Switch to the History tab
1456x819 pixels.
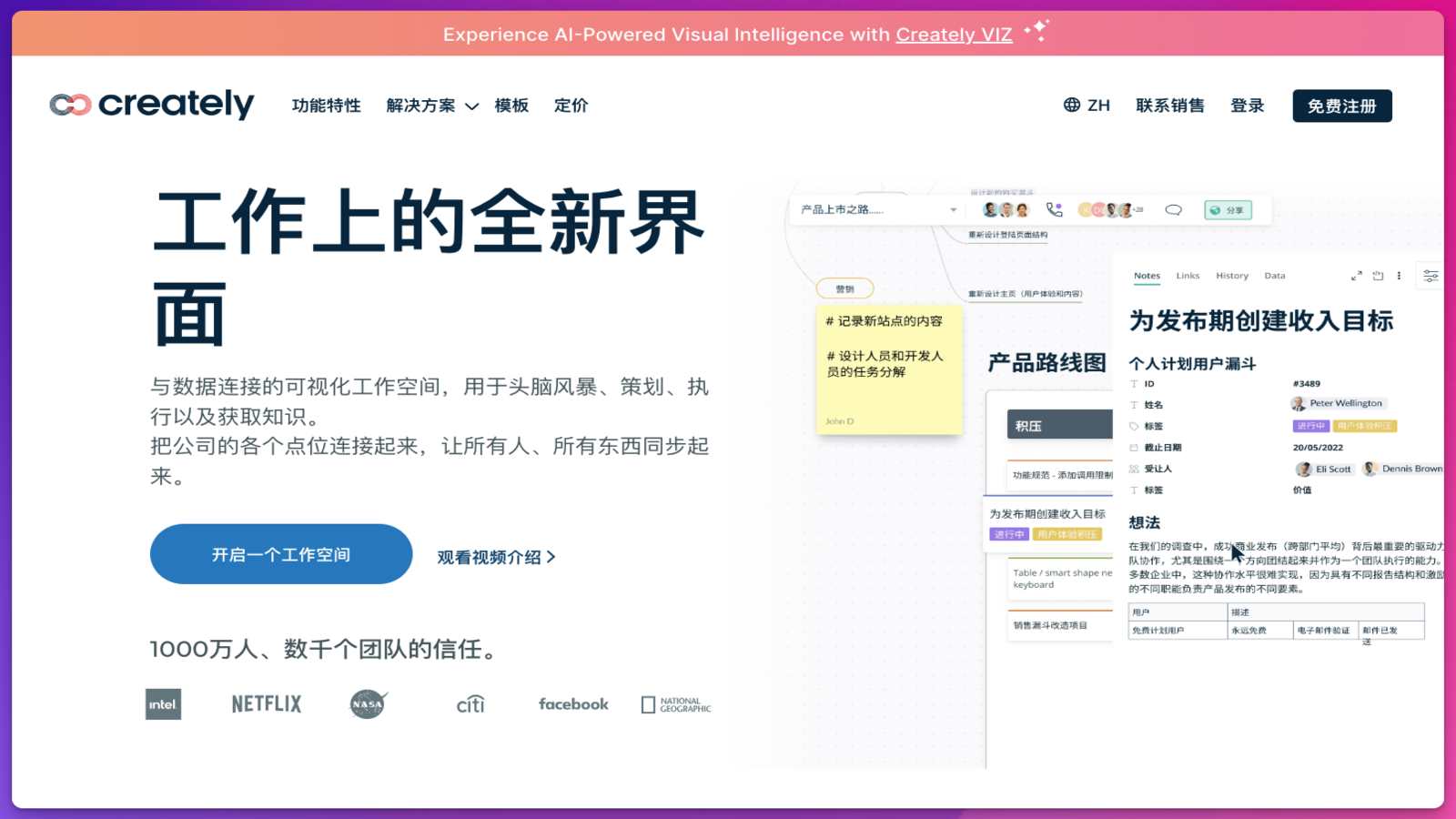pyautogui.click(x=1231, y=276)
